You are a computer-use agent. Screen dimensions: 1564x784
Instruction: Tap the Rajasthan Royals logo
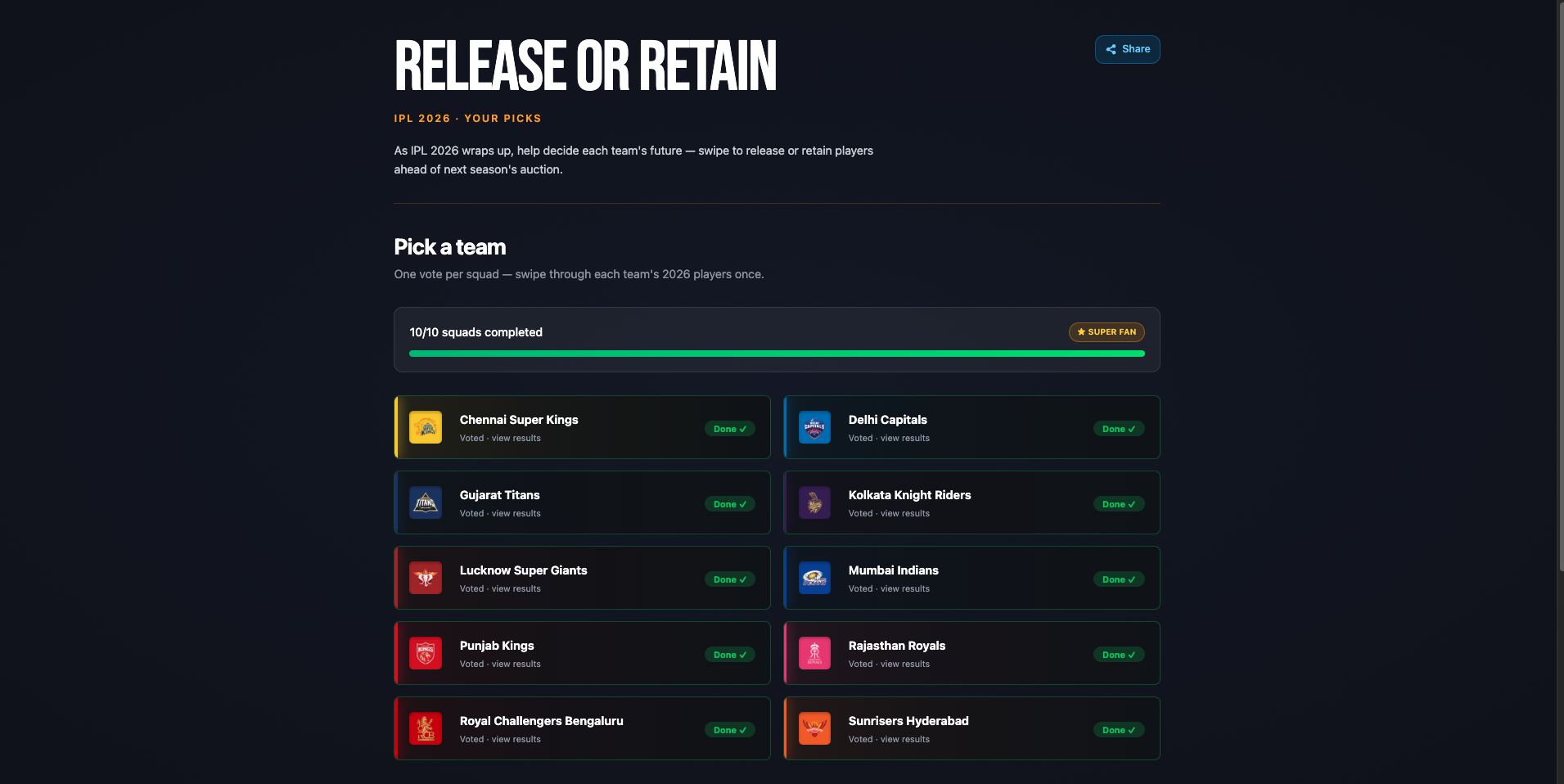[814, 653]
